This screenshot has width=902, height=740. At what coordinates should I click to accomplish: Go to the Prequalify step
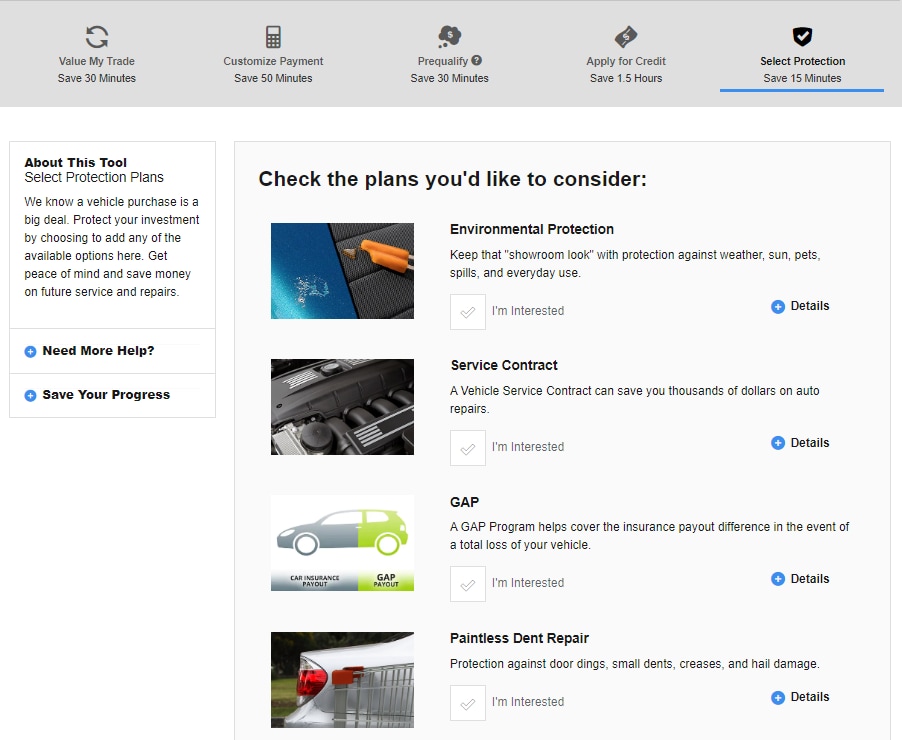pos(449,55)
